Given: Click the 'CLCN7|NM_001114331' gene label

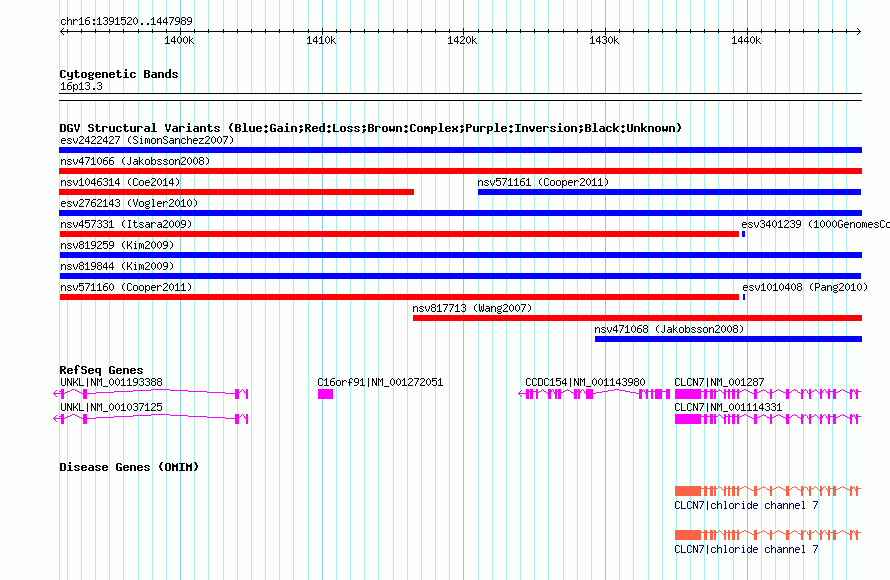Looking at the screenshot, I should (x=728, y=407).
